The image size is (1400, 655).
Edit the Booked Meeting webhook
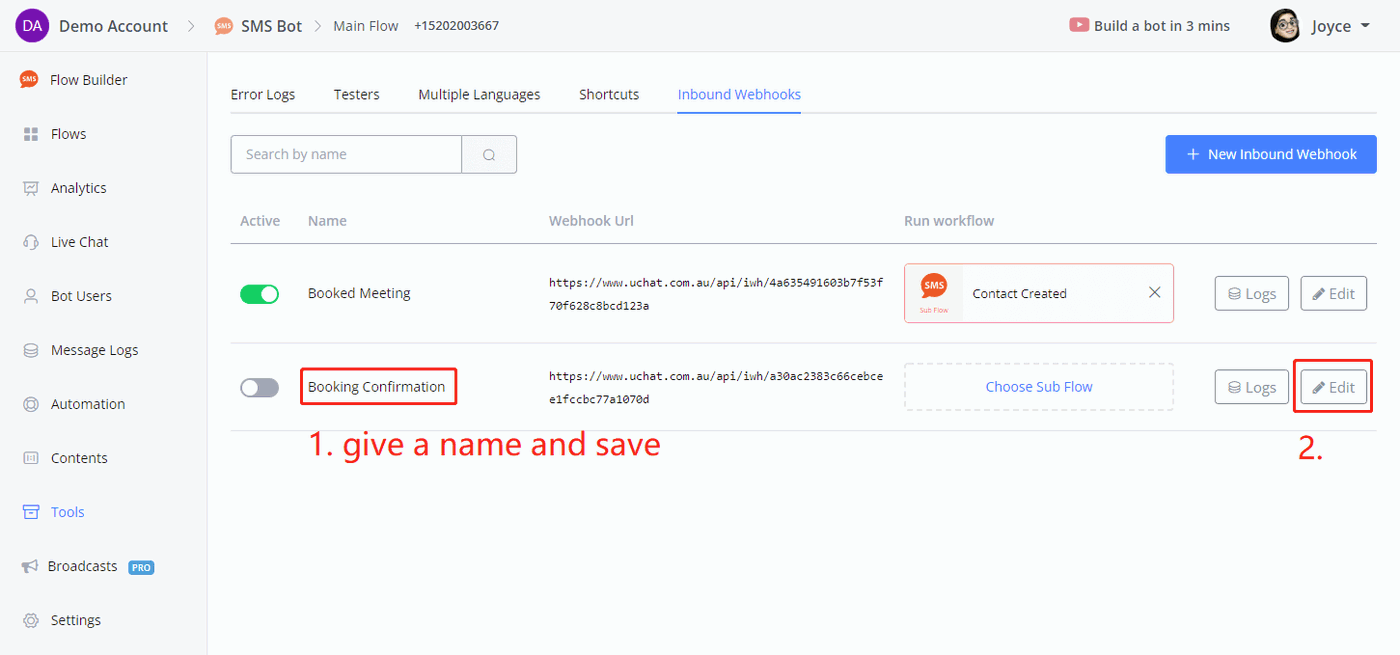coord(1333,293)
